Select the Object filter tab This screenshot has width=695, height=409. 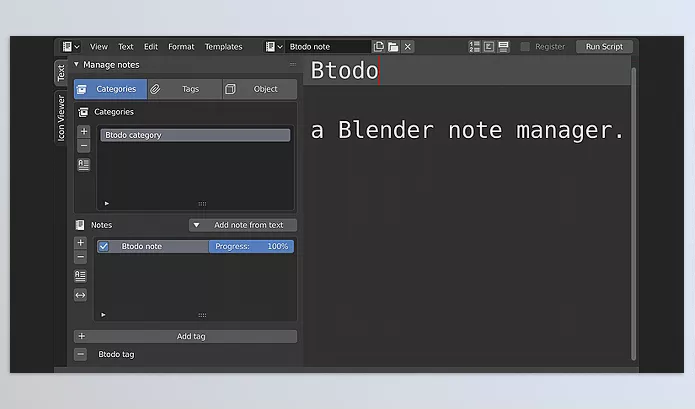[x=260, y=89]
